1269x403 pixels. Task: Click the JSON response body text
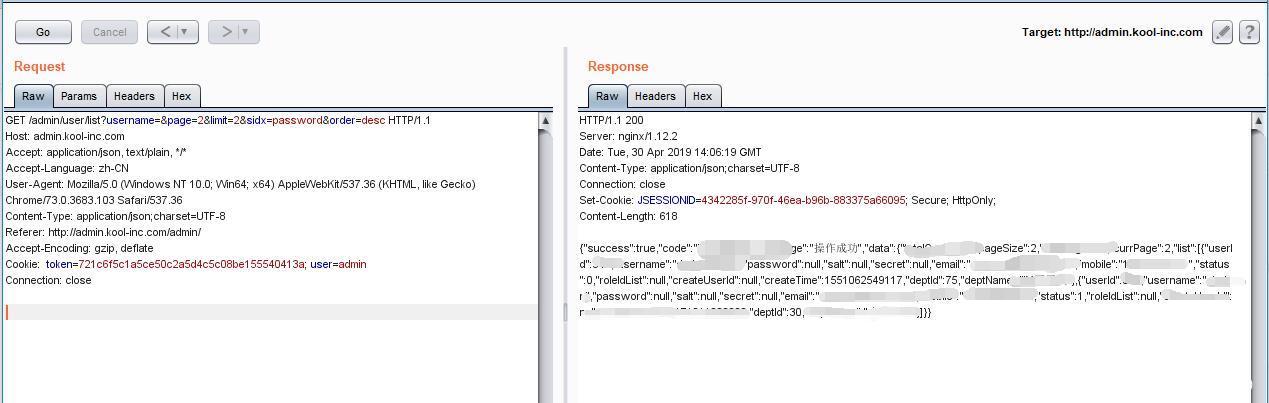tap(900, 280)
